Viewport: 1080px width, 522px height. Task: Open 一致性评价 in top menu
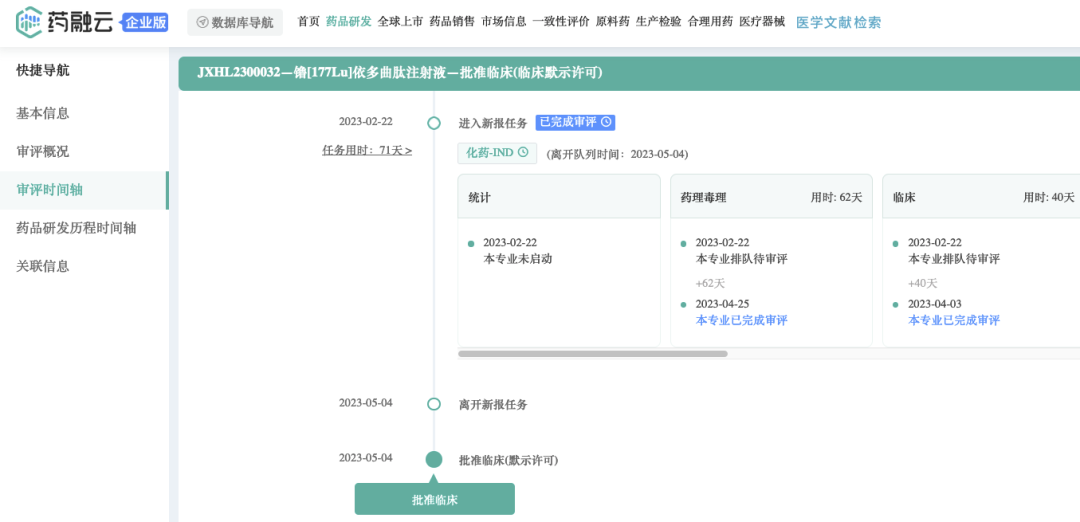(561, 22)
